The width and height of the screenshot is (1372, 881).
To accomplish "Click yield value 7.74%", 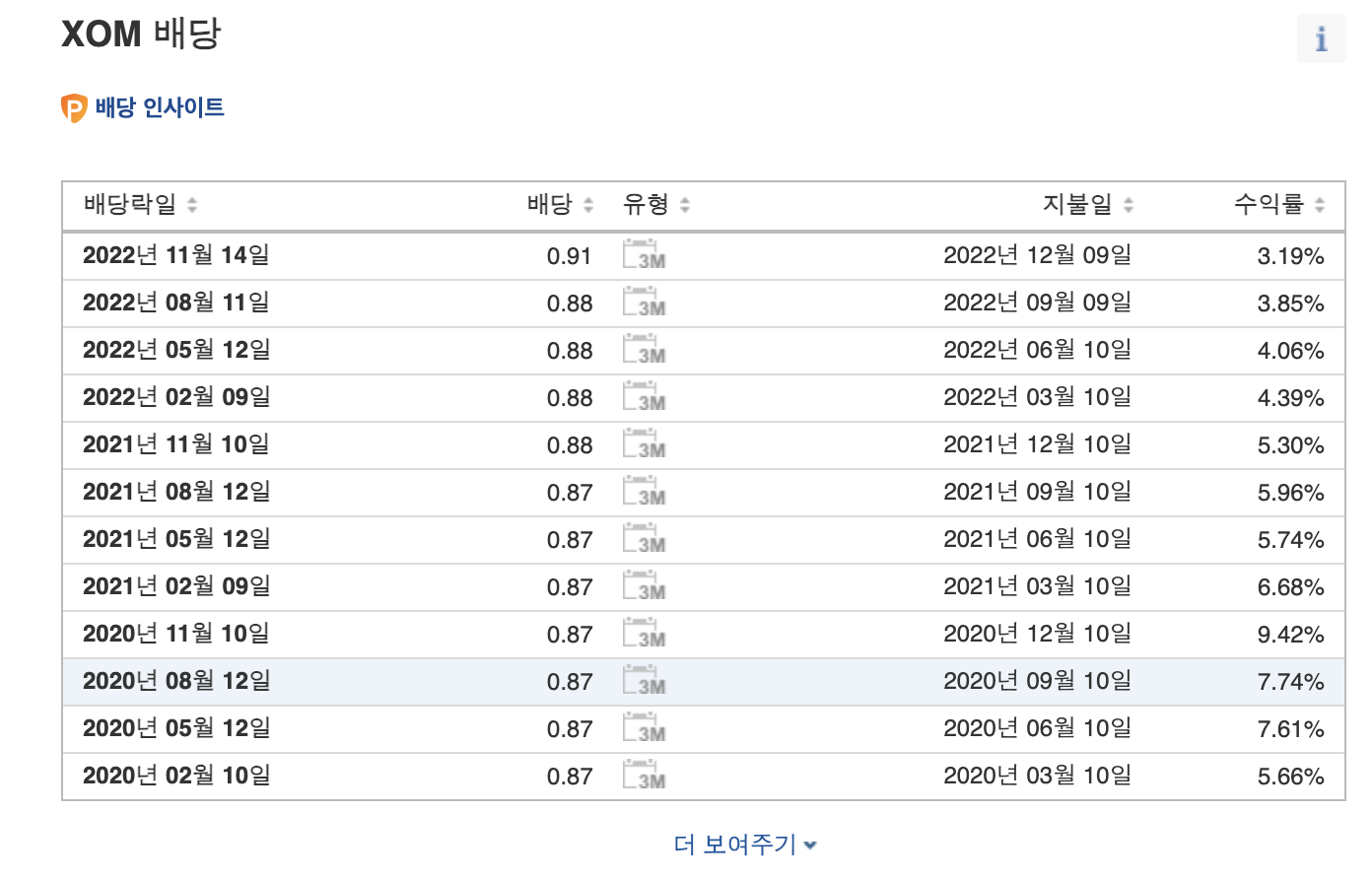I will tap(1290, 682).
